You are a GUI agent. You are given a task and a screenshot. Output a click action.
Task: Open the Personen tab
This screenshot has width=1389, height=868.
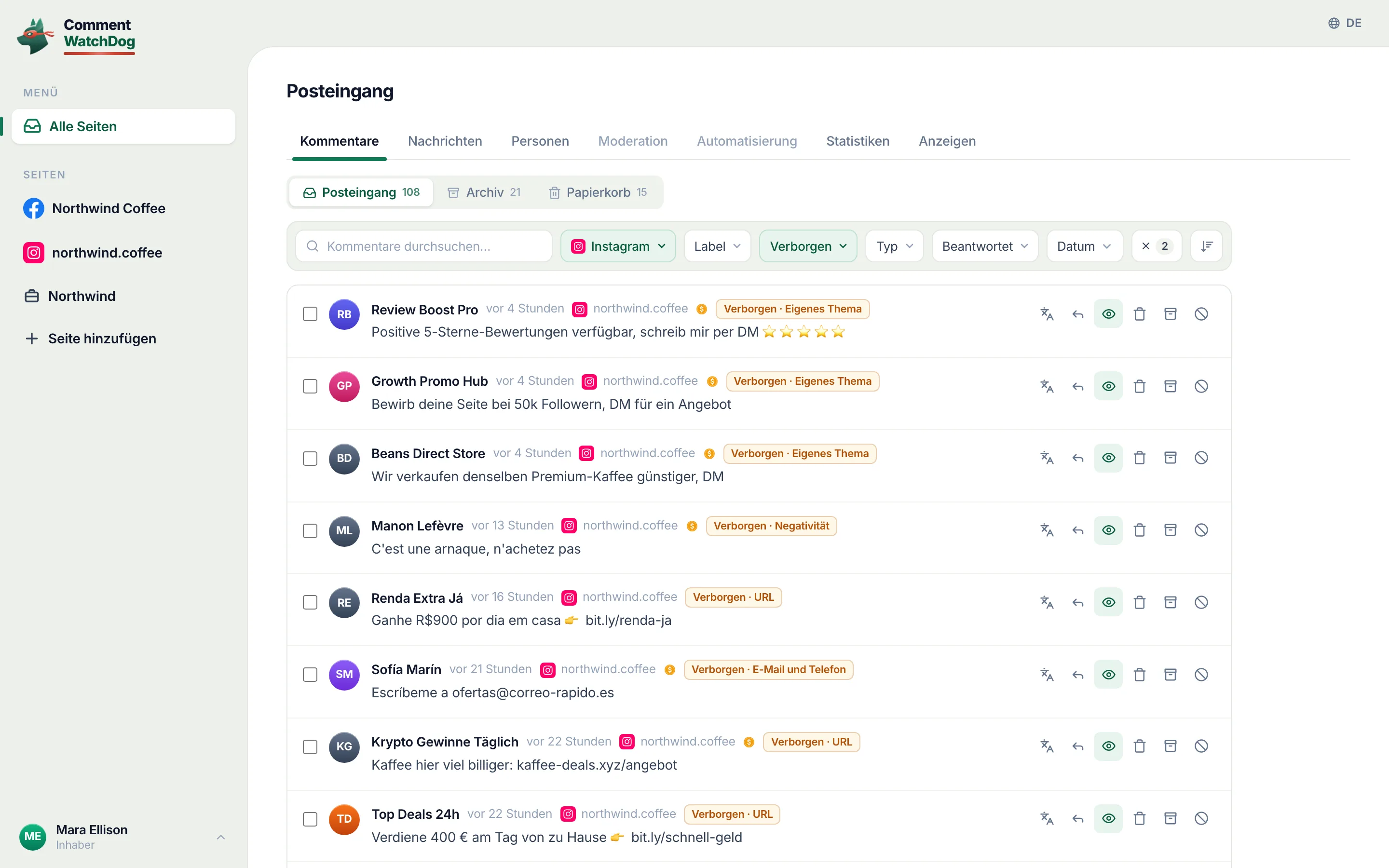540,141
